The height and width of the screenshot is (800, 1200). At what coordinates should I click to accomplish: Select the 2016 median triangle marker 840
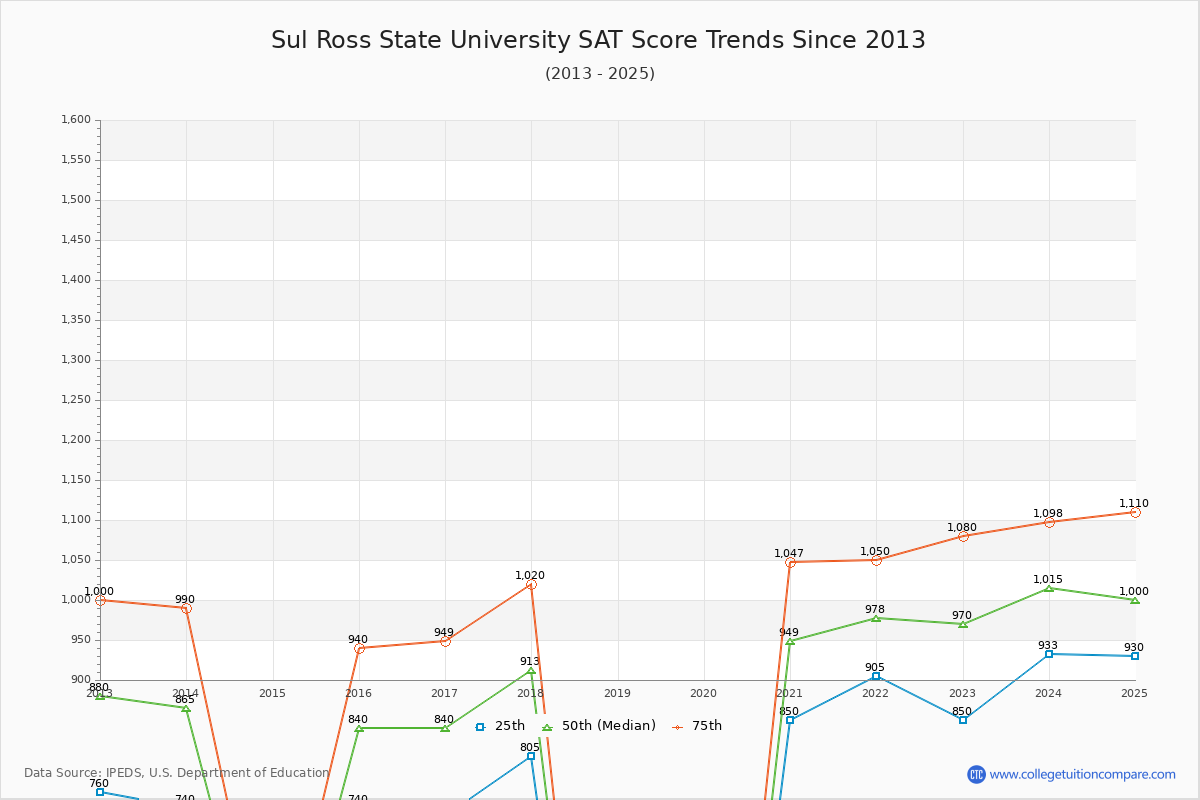point(359,728)
